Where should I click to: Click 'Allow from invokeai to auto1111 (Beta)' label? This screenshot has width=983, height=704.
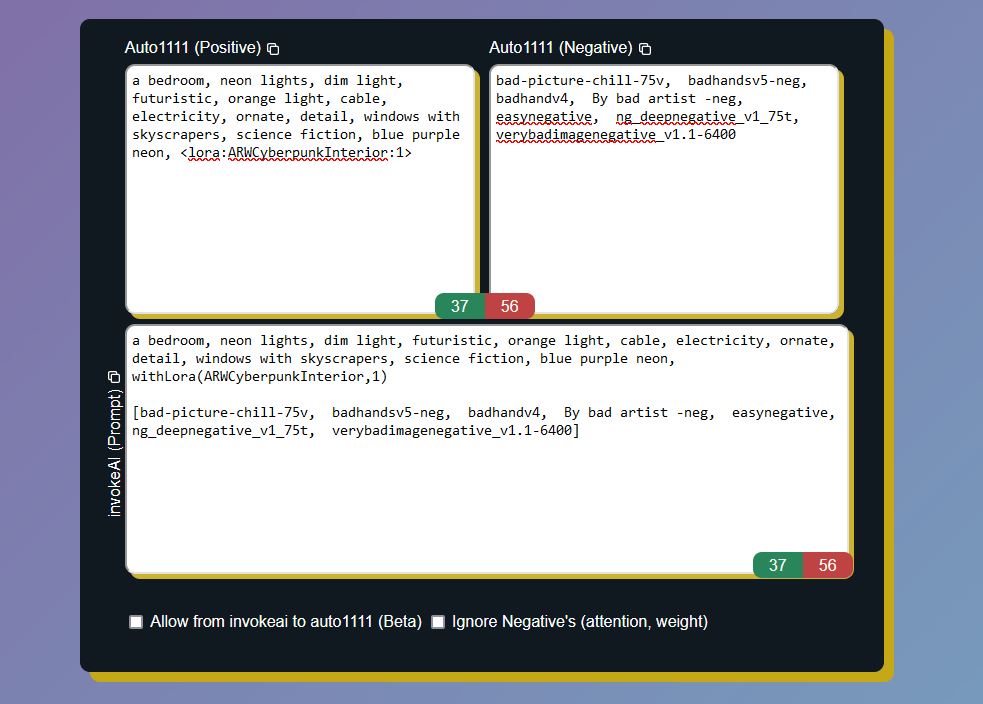[x=286, y=622]
